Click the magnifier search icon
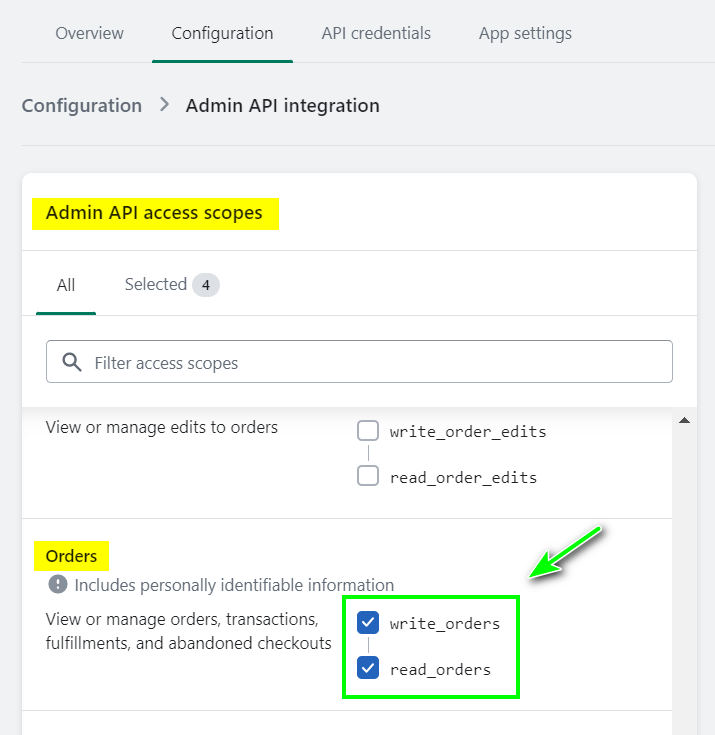The height and width of the screenshot is (735, 715). pyautogui.click(x=72, y=362)
